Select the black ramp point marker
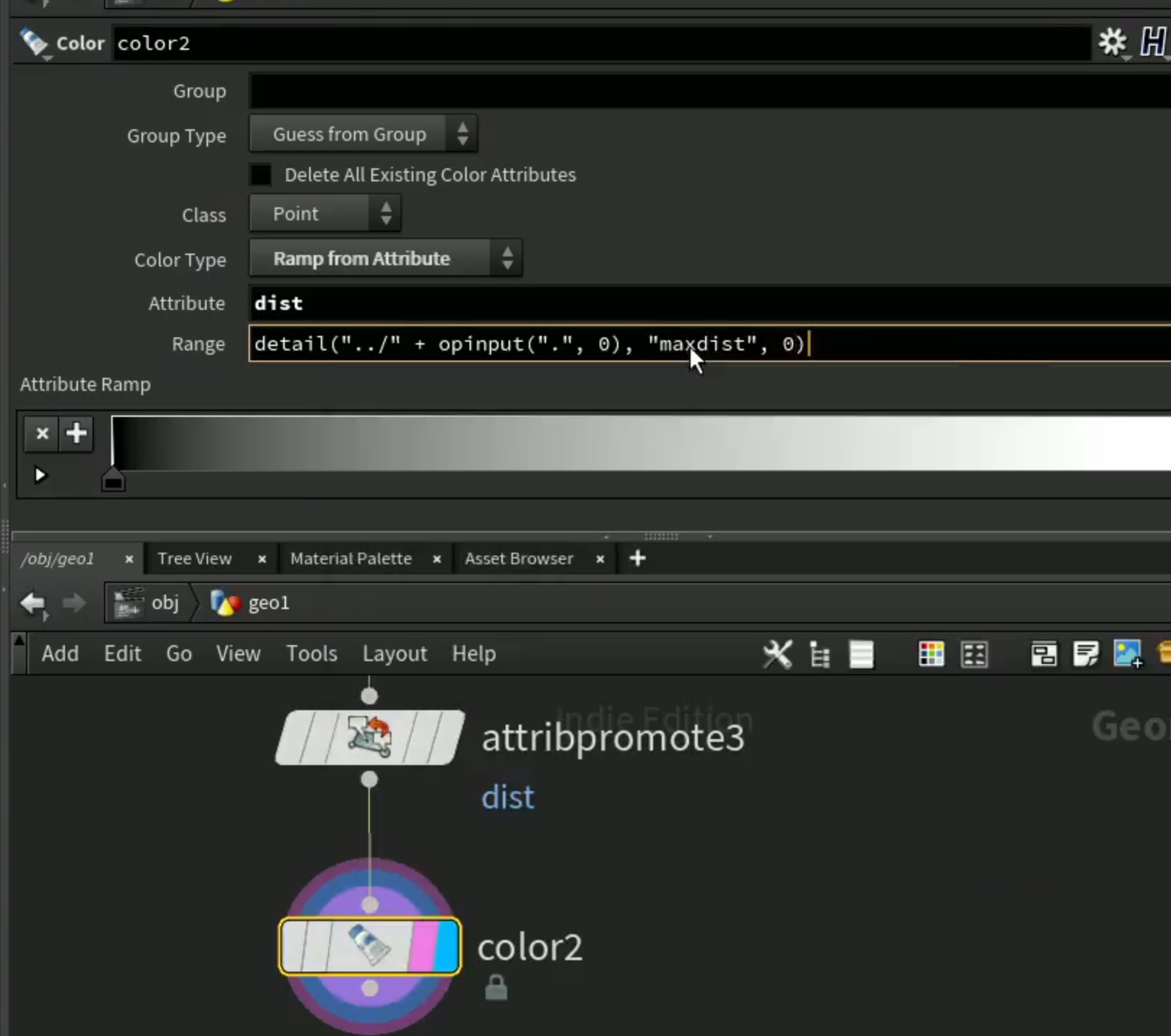 (113, 480)
